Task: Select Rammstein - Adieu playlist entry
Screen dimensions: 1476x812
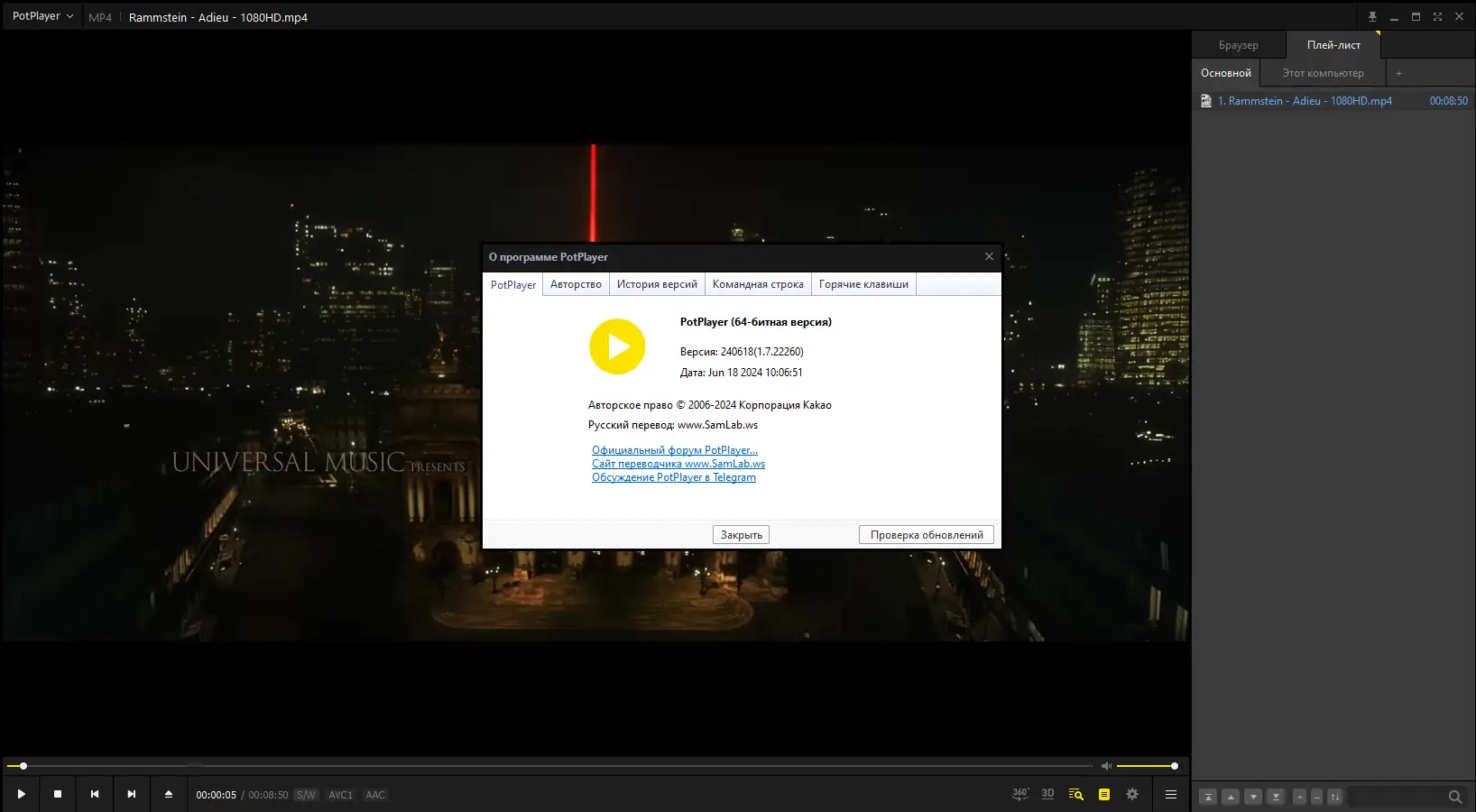Action: pos(1333,101)
